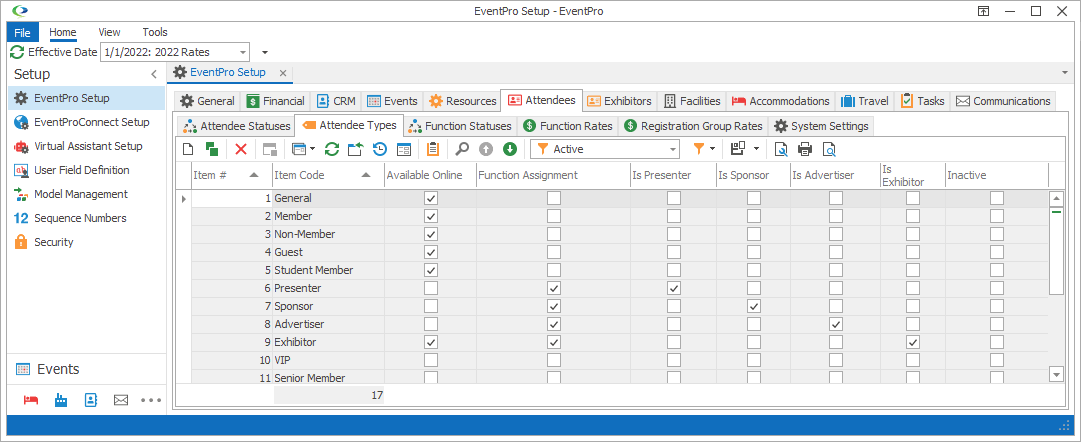Image resolution: width=1081 pixels, height=442 pixels.
Task: Click the magnifying glass Find icon
Action: 463,148
